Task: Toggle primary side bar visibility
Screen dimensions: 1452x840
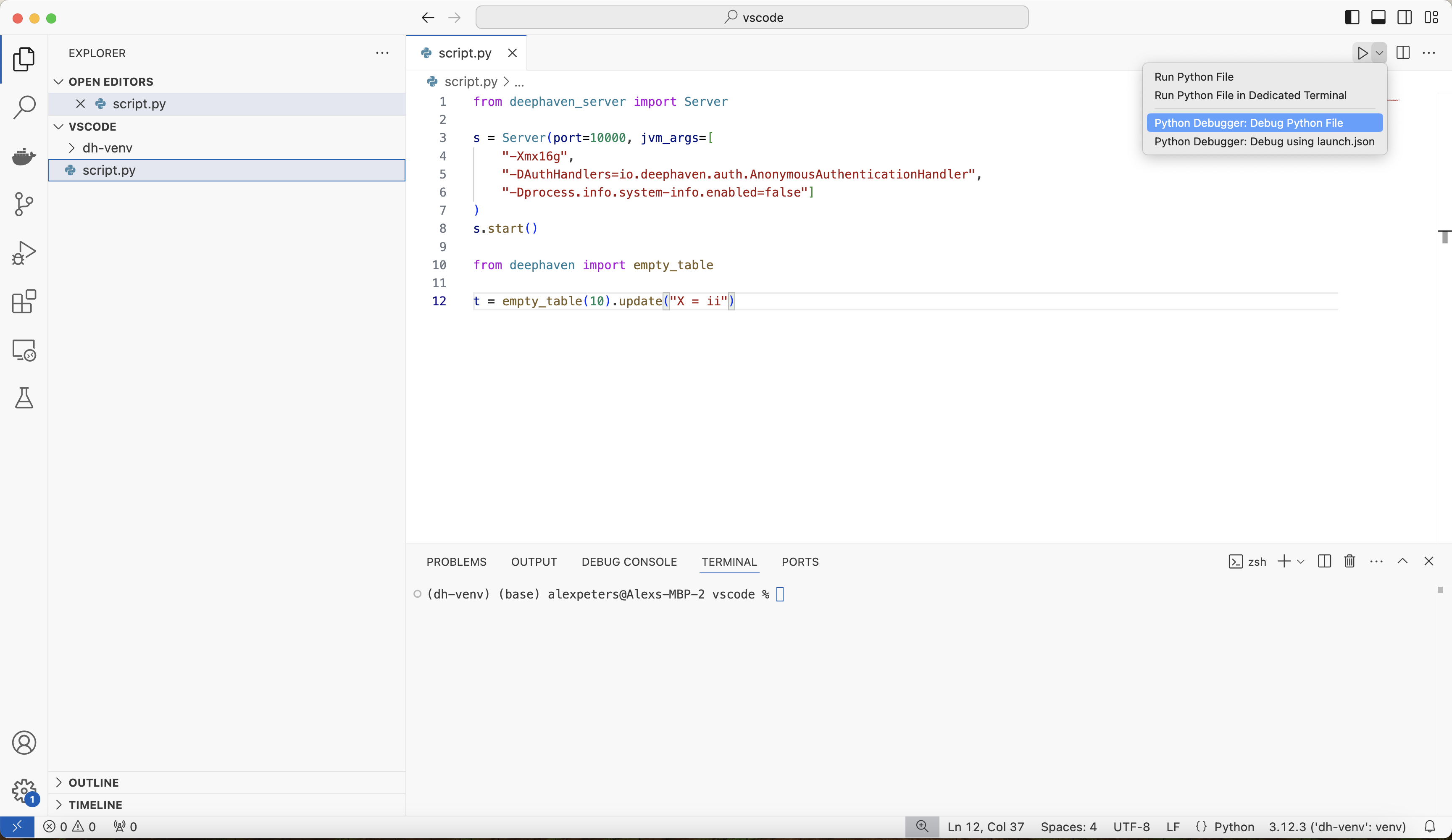Action: 1352,17
